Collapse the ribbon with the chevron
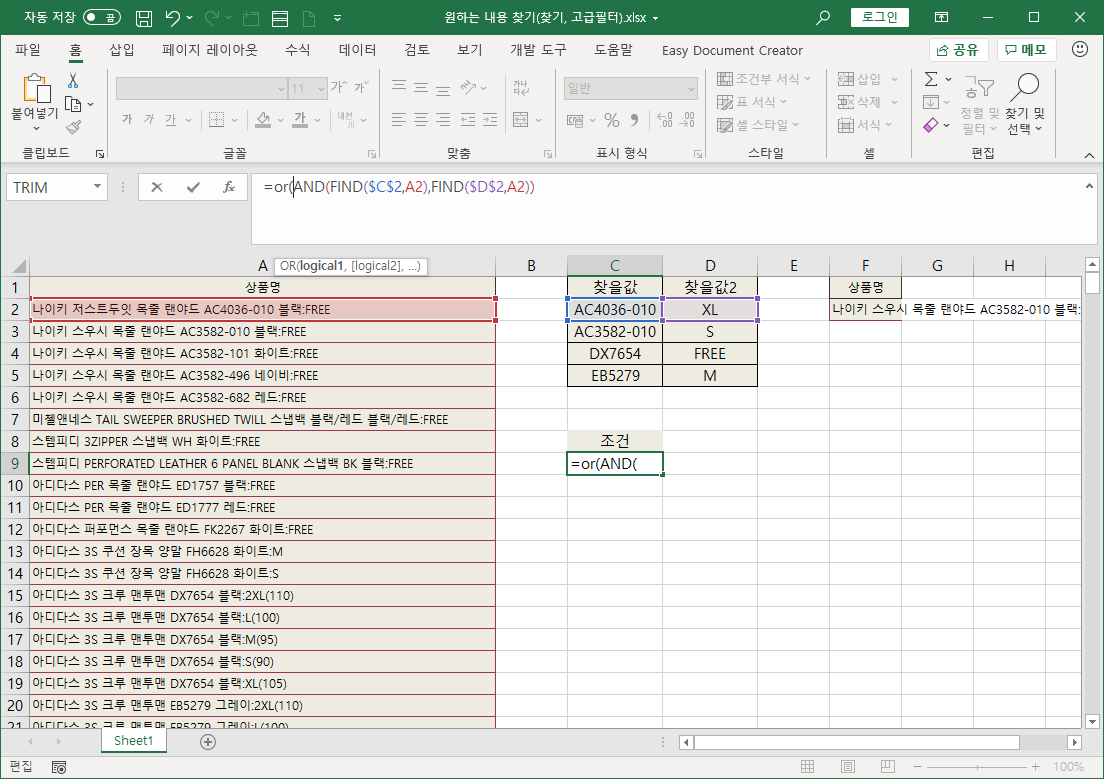1104x779 pixels. (x=1089, y=155)
